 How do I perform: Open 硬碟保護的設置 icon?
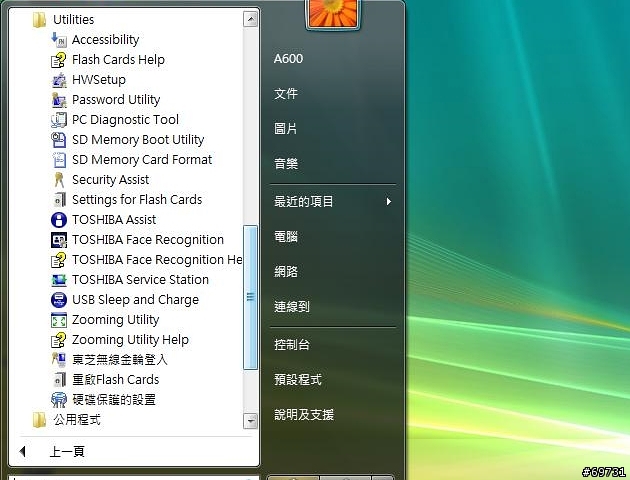(59, 400)
